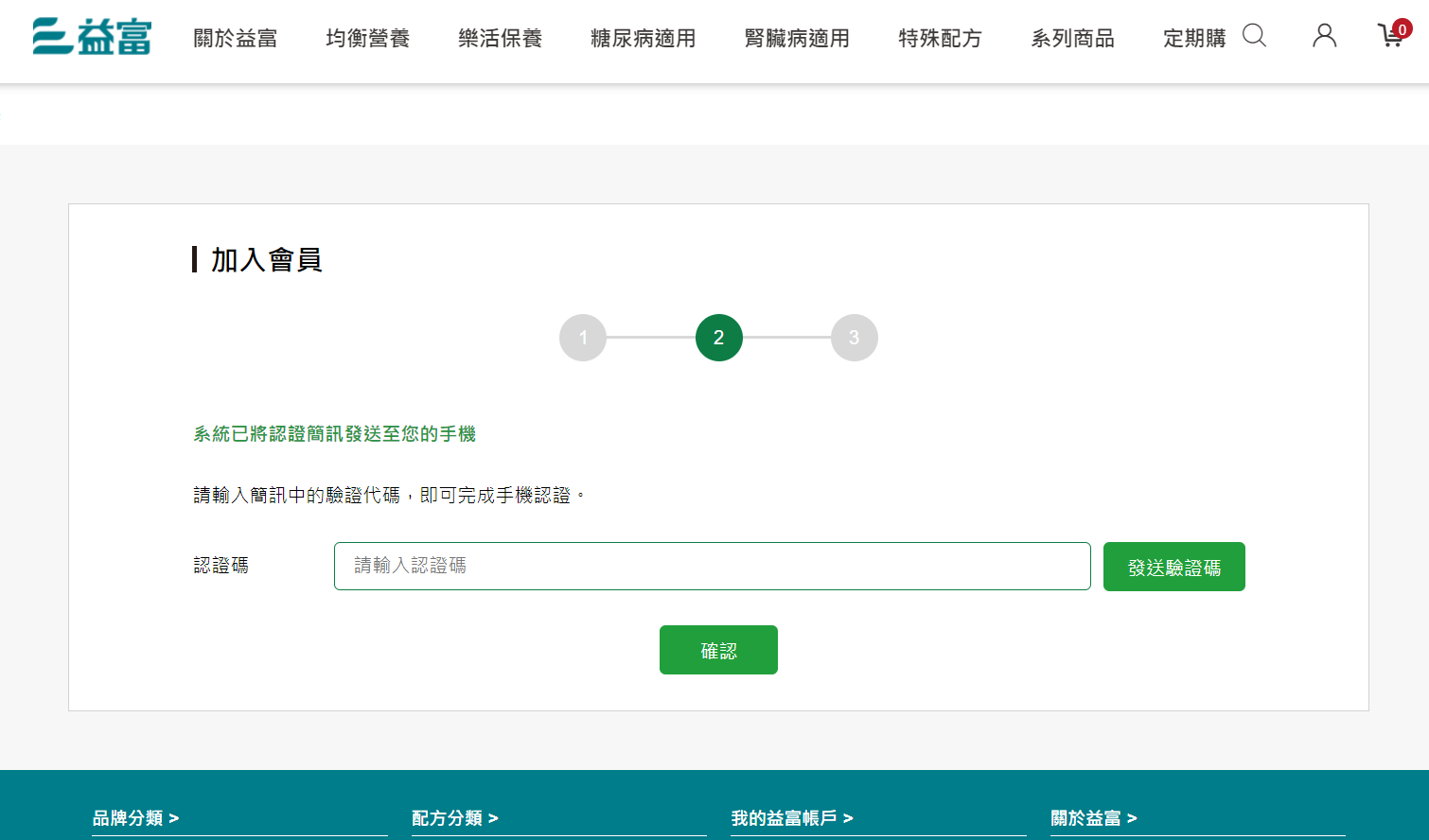
Task: Select step 1 in the progress indicator
Action: tap(582, 337)
